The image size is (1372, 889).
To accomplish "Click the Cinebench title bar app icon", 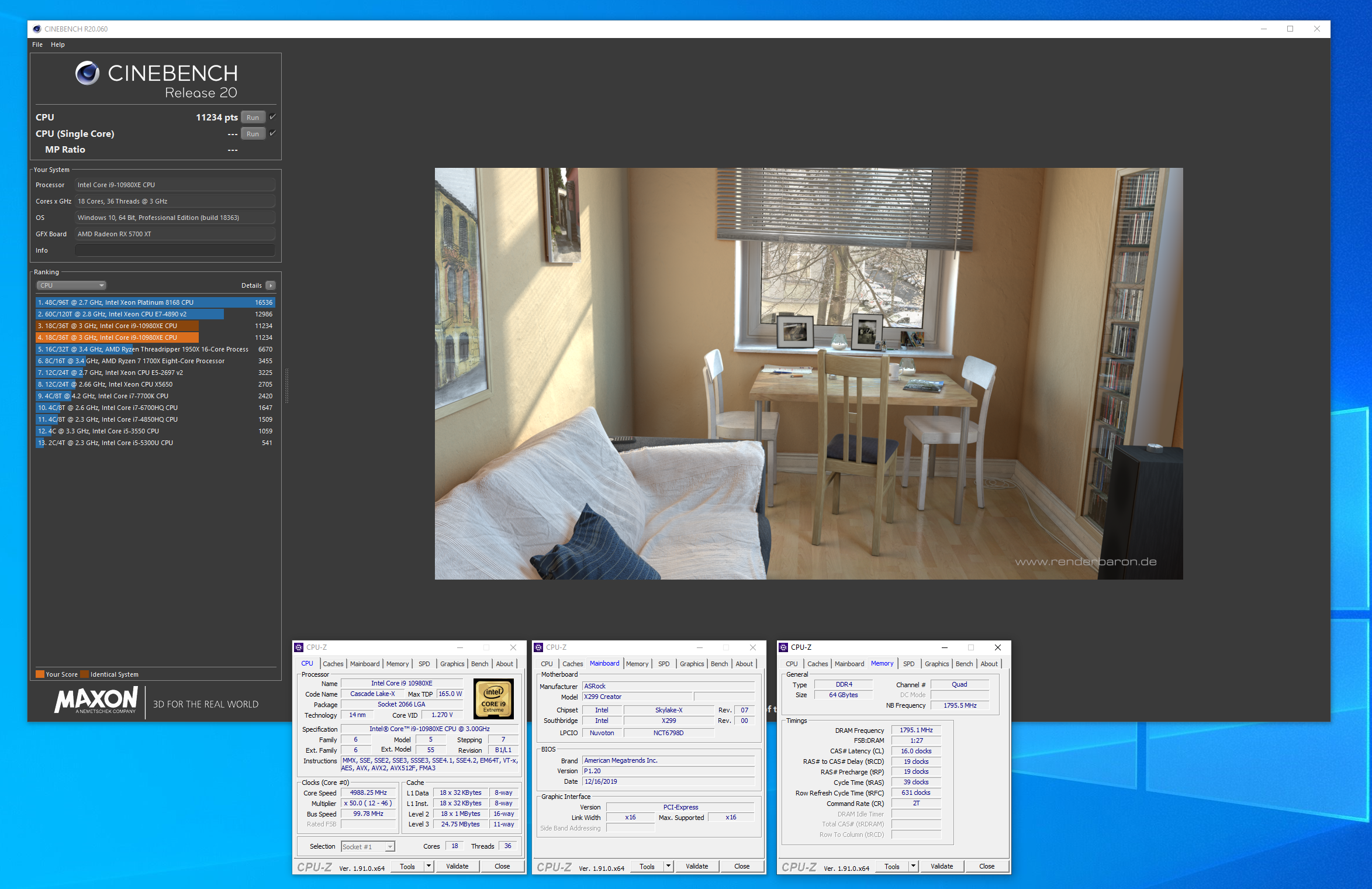I will (x=37, y=29).
